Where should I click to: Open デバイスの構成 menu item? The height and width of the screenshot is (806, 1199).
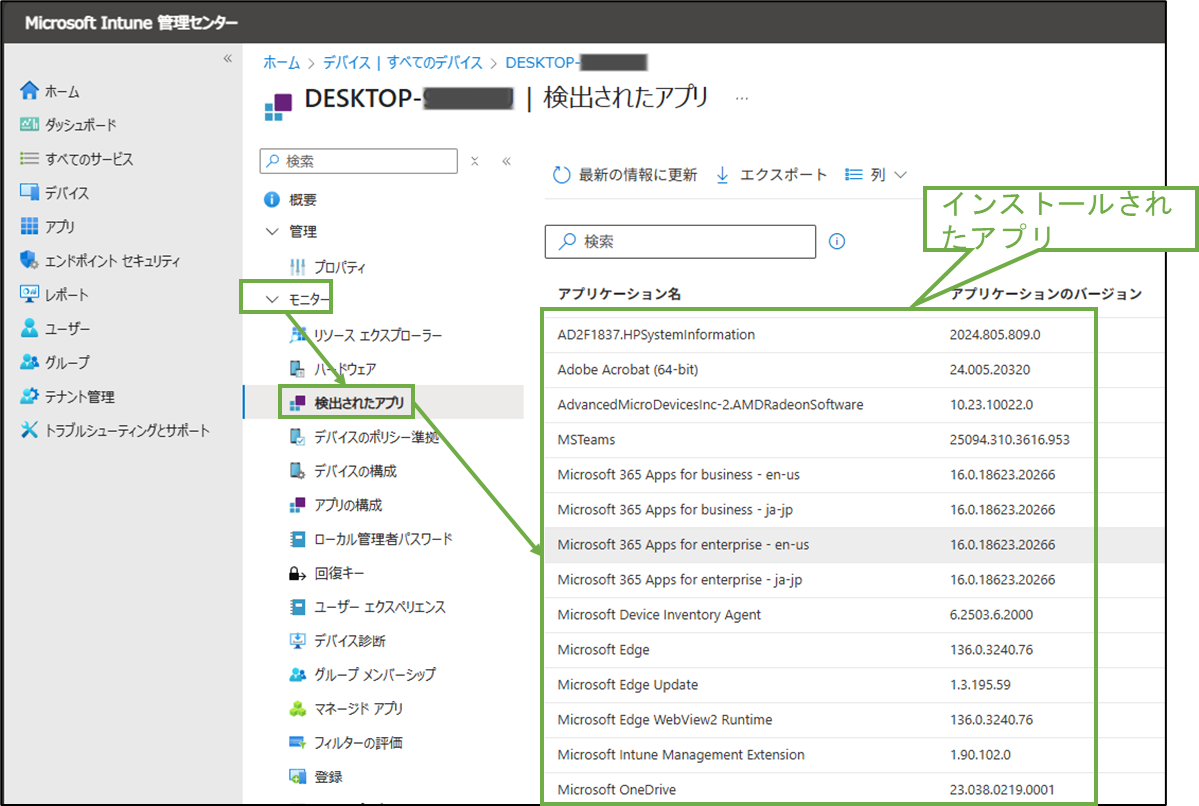point(356,470)
